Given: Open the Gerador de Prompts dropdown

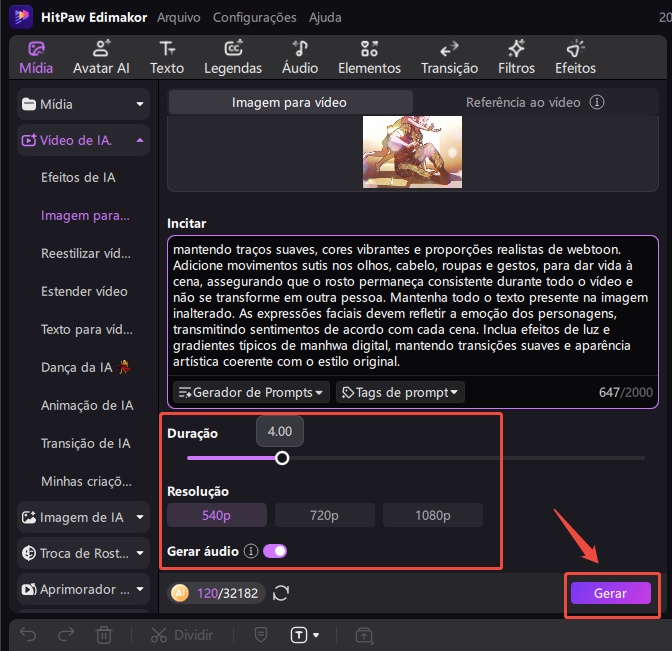Looking at the screenshot, I should point(251,392).
